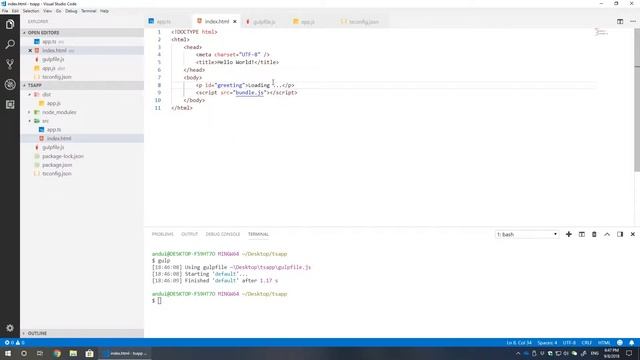The width and height of the screenshot is (640, 360).
Task: Split the terminal panel
Action: click(582, 234)
